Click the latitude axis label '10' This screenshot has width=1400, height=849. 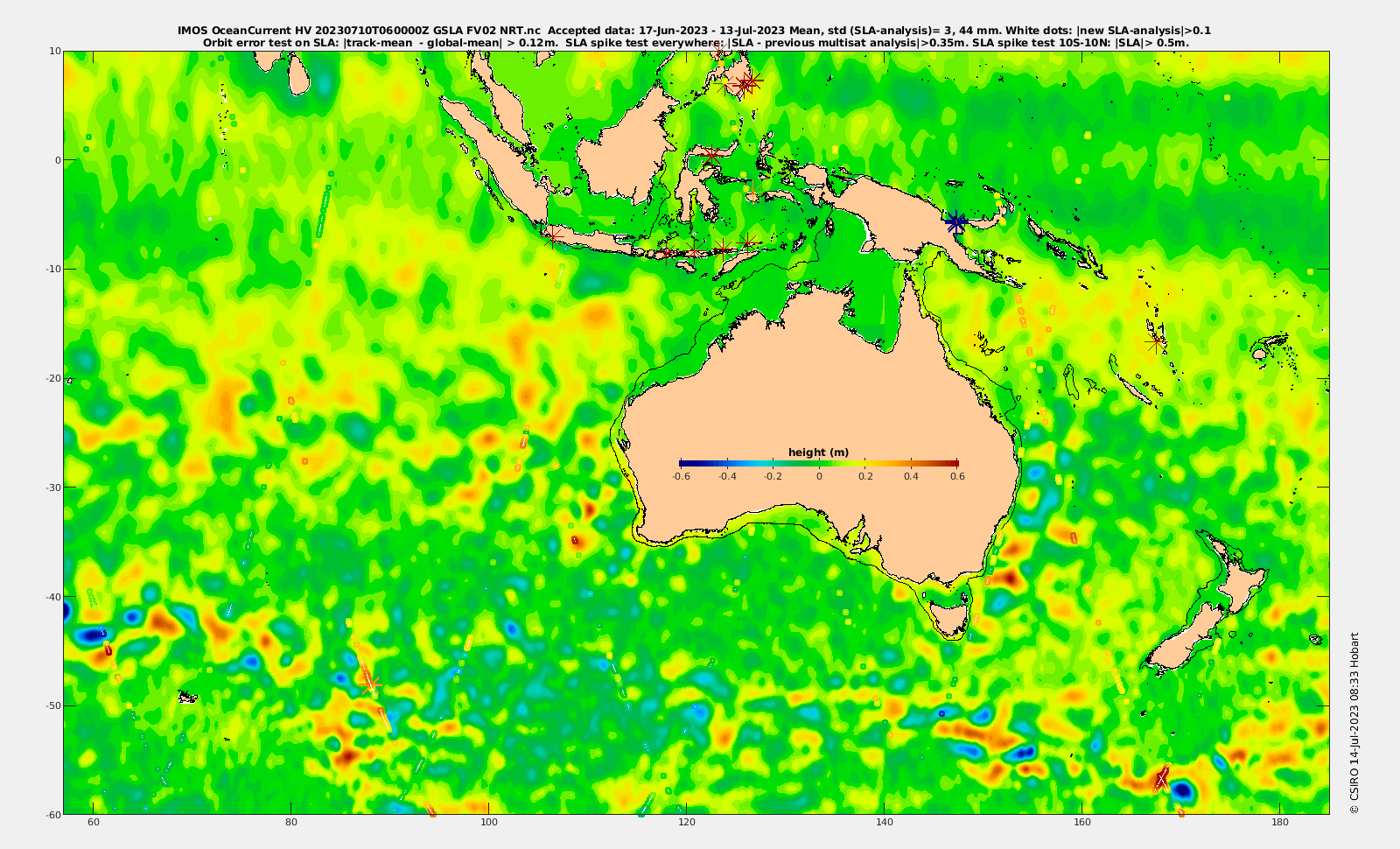click(x=54, y=51)
